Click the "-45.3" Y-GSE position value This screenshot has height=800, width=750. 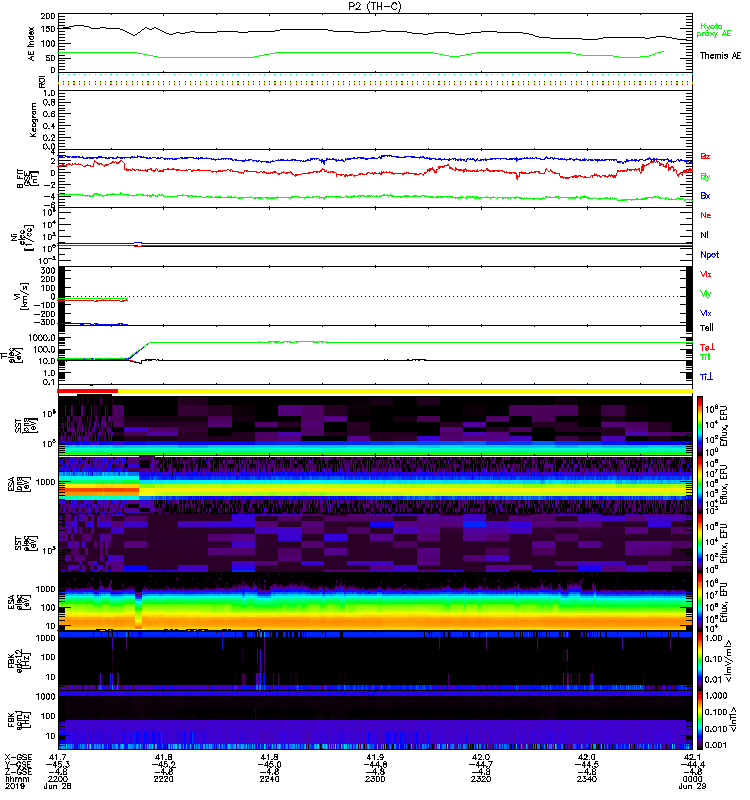point(57,765)
